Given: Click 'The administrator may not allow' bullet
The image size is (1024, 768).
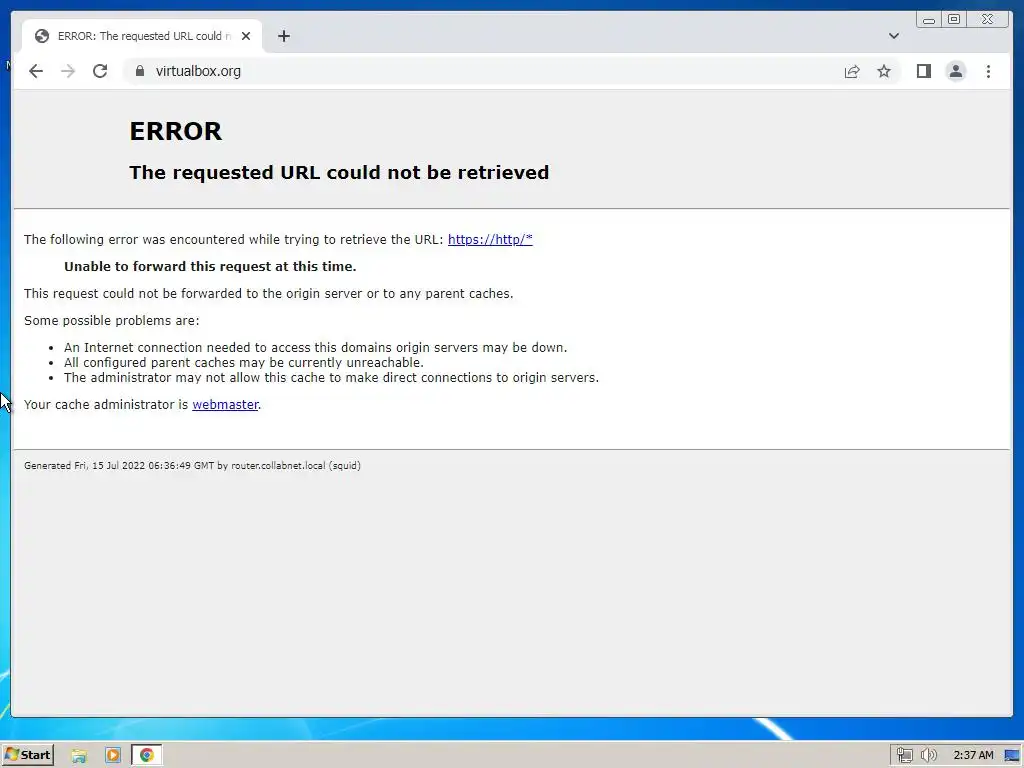Looking at the screenshot, I should [331, 377].
